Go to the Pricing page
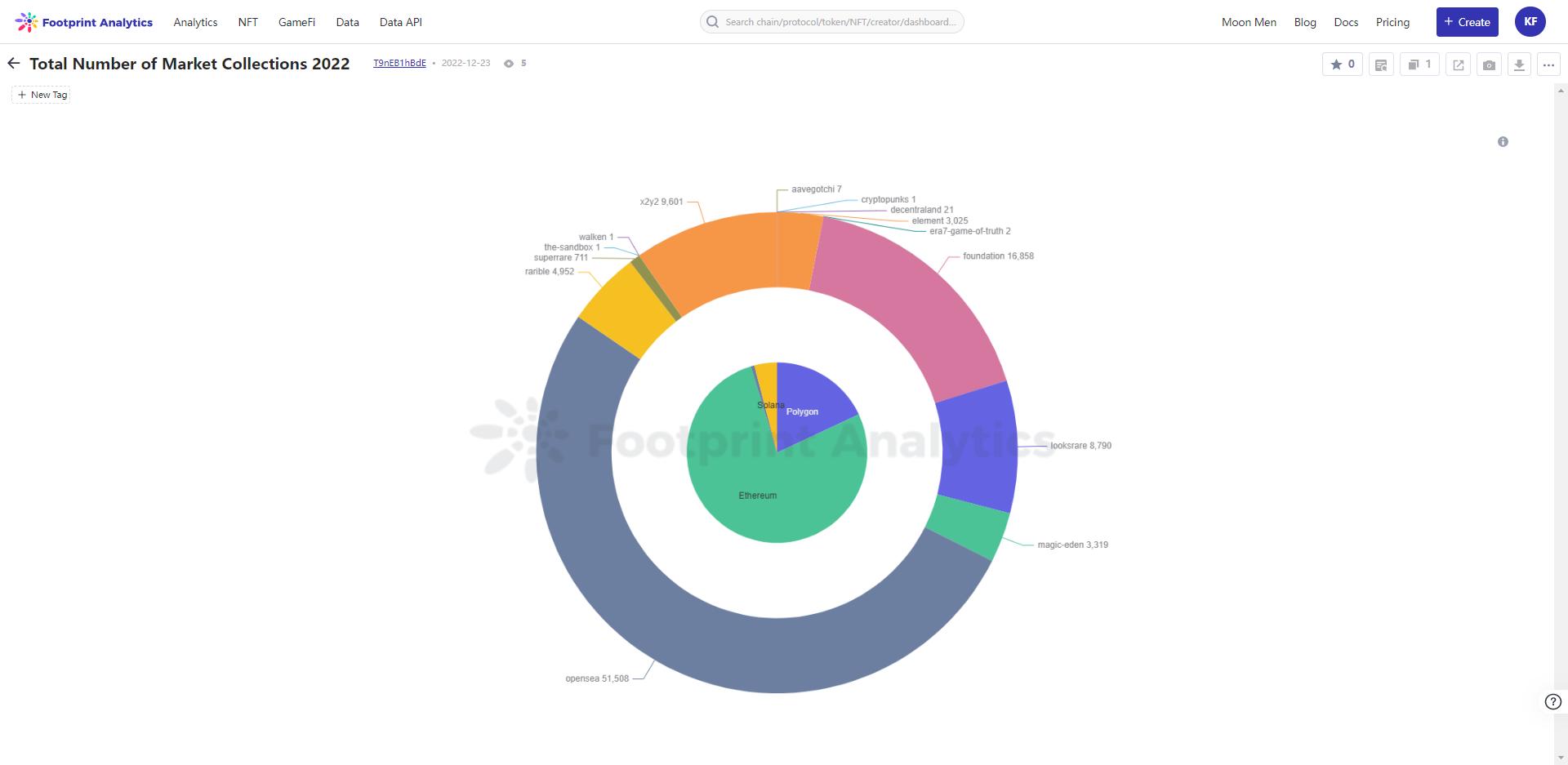Viewport: 1568px width, 765px height. click(x=1392, y=22)
